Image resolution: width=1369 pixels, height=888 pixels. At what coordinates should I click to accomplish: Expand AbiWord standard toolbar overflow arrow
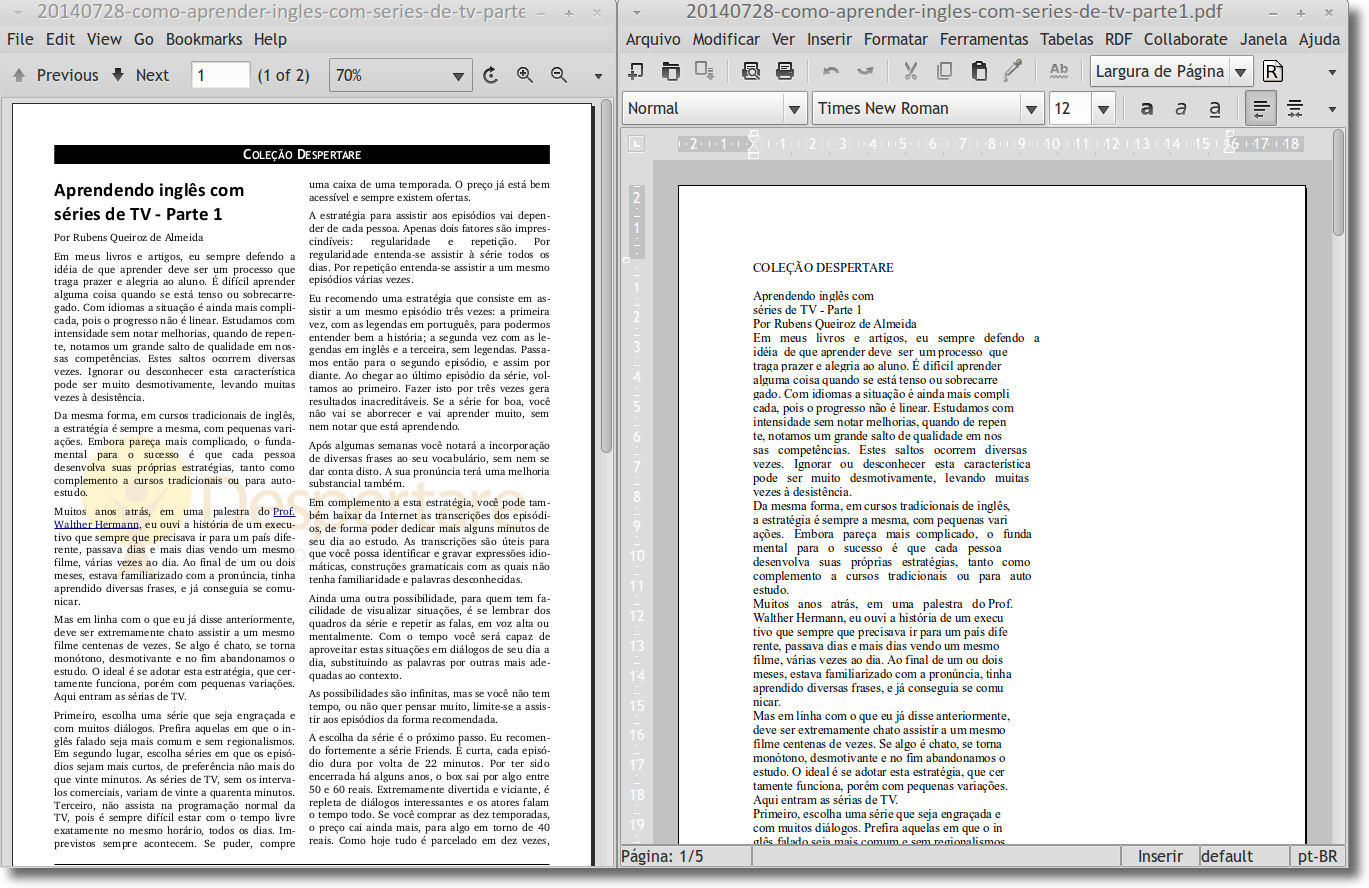coord(1332,72)
